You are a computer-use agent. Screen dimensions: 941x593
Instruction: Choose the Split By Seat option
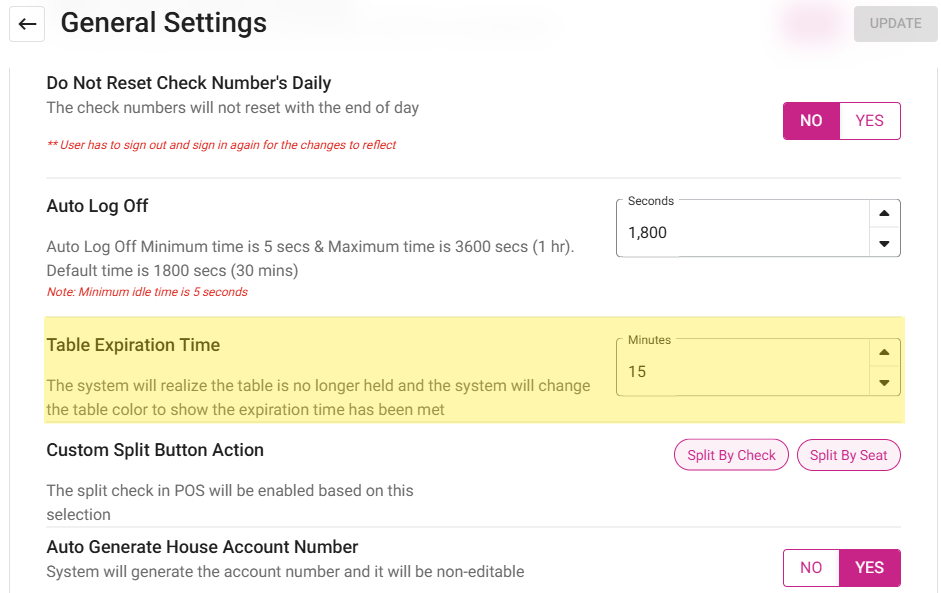(x=848, y=455)
